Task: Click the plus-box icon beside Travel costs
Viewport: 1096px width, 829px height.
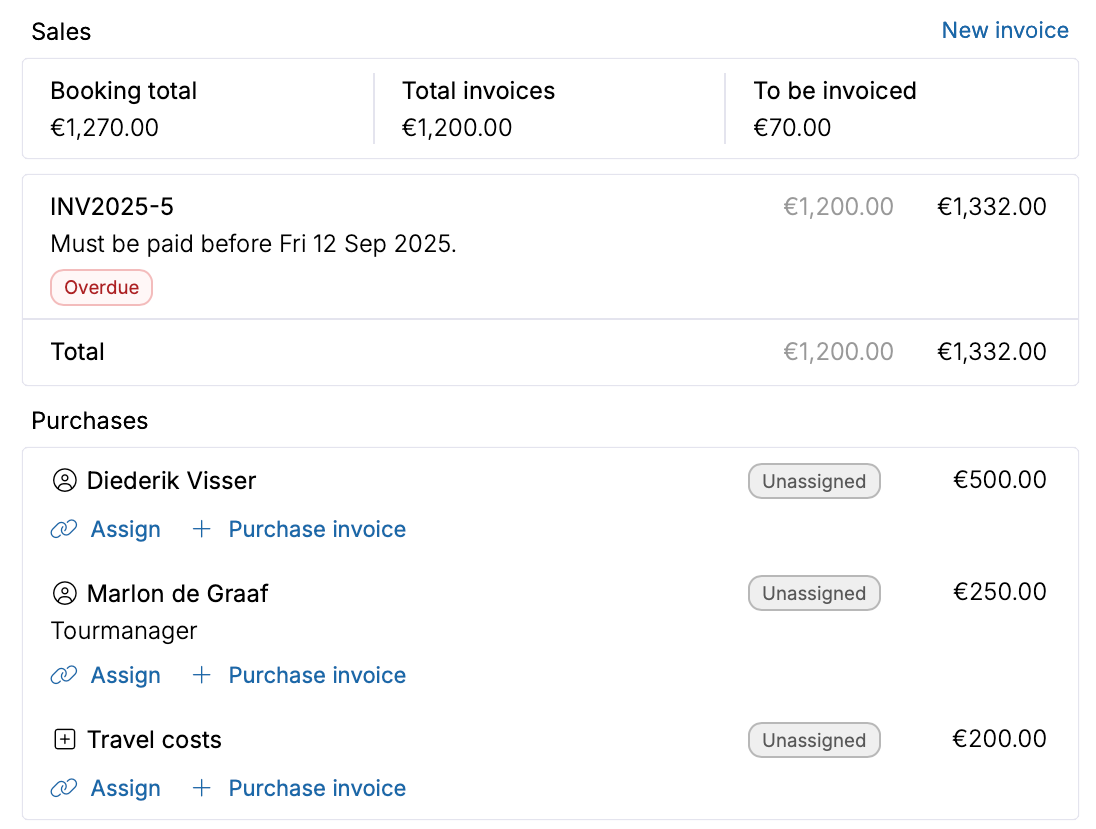Action: point(64,740)
